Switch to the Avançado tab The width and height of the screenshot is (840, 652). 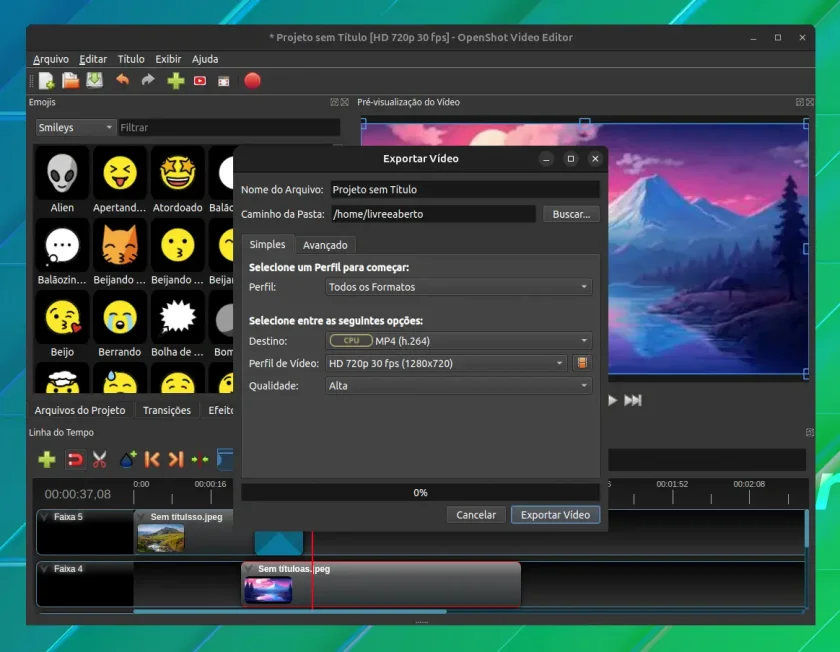[x=325, y=245]
